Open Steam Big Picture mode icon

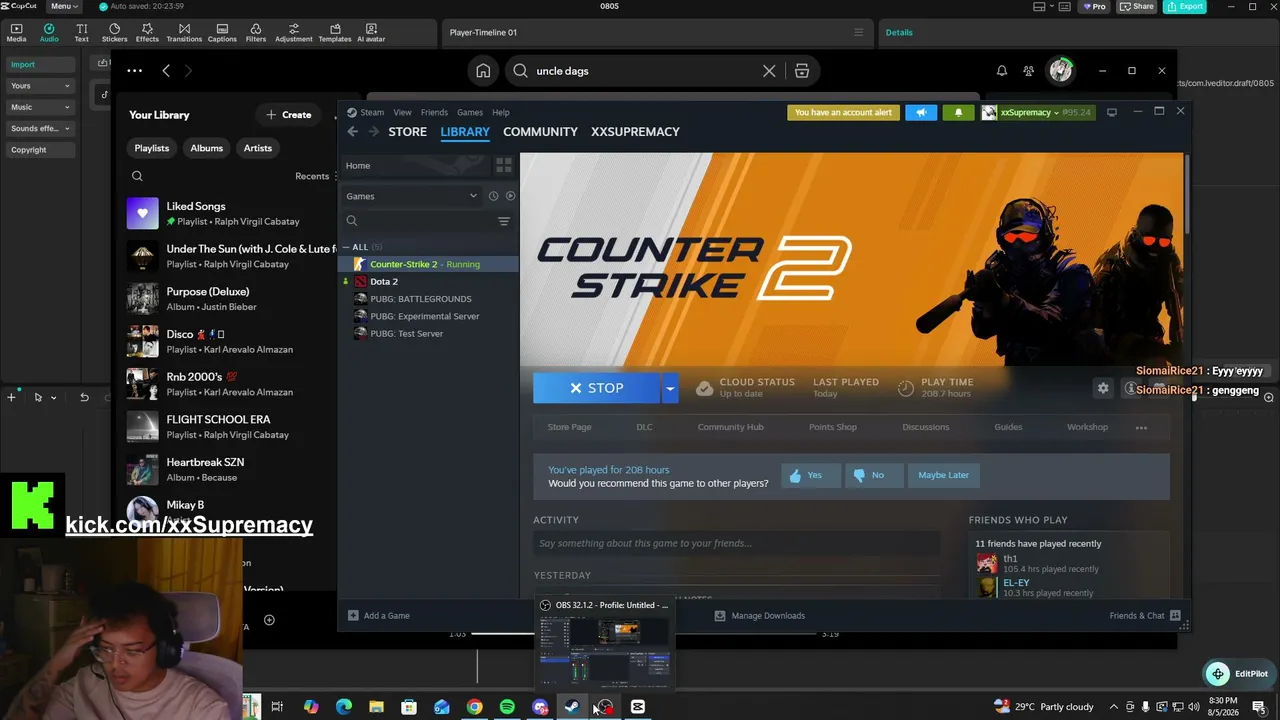click(1111, 112)
